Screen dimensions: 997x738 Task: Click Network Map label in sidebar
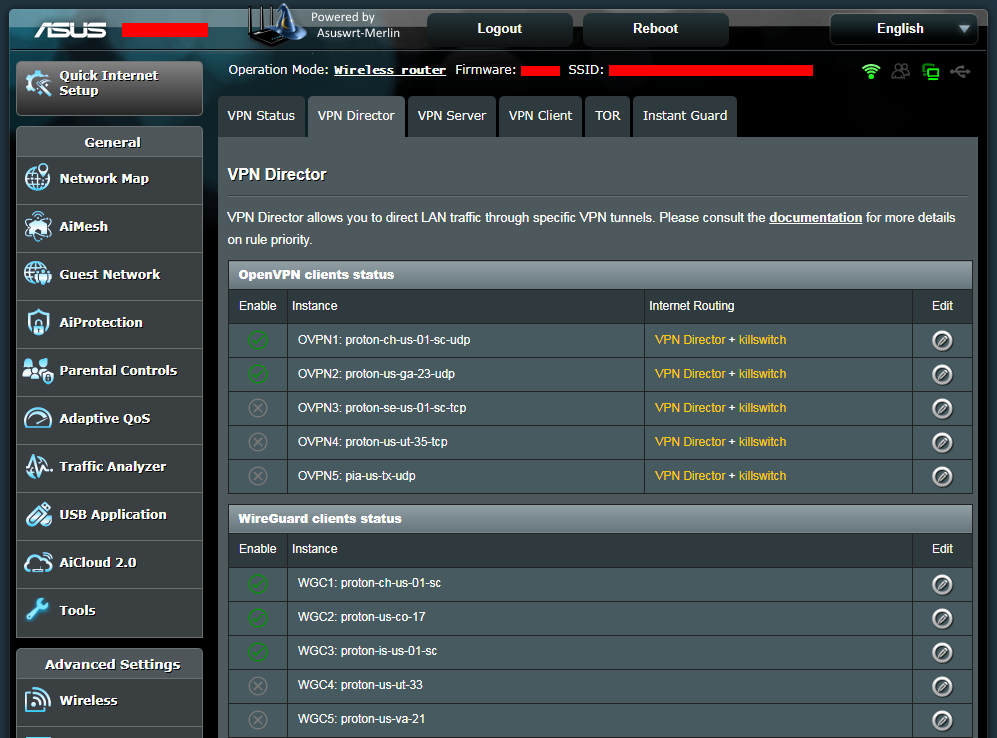(104, 179)
